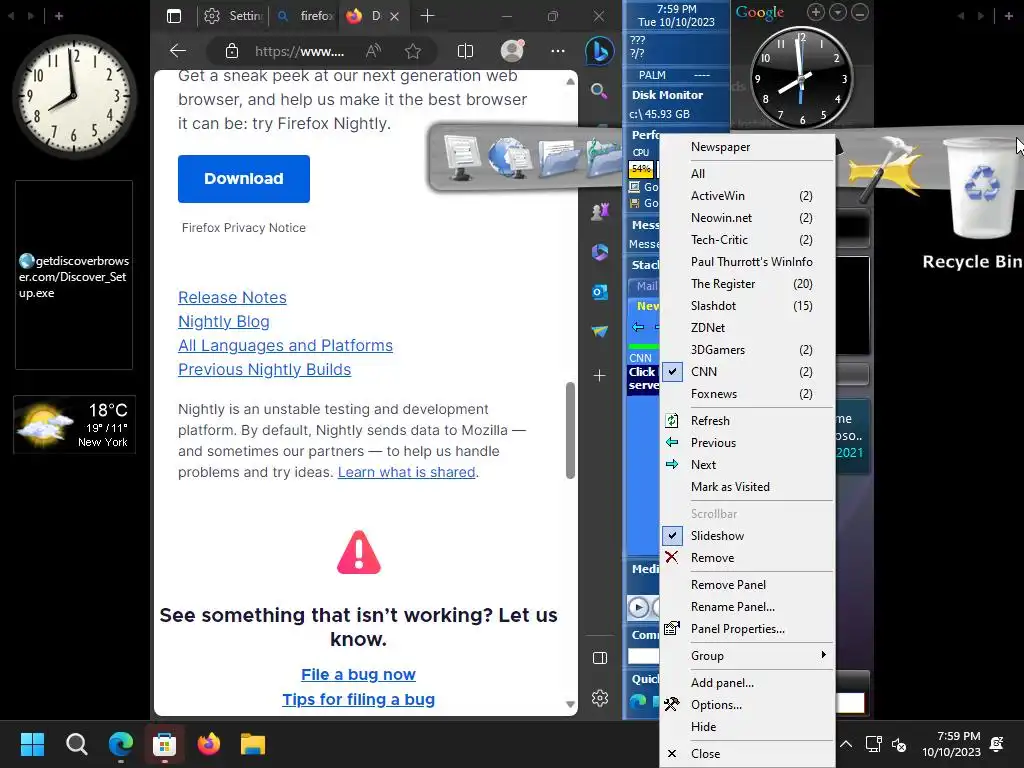This screenshot has height=768, width=1024.
Task: Open Microsoft Store from the taskbar
Action: pyautogui.click(x=165, y=744)
